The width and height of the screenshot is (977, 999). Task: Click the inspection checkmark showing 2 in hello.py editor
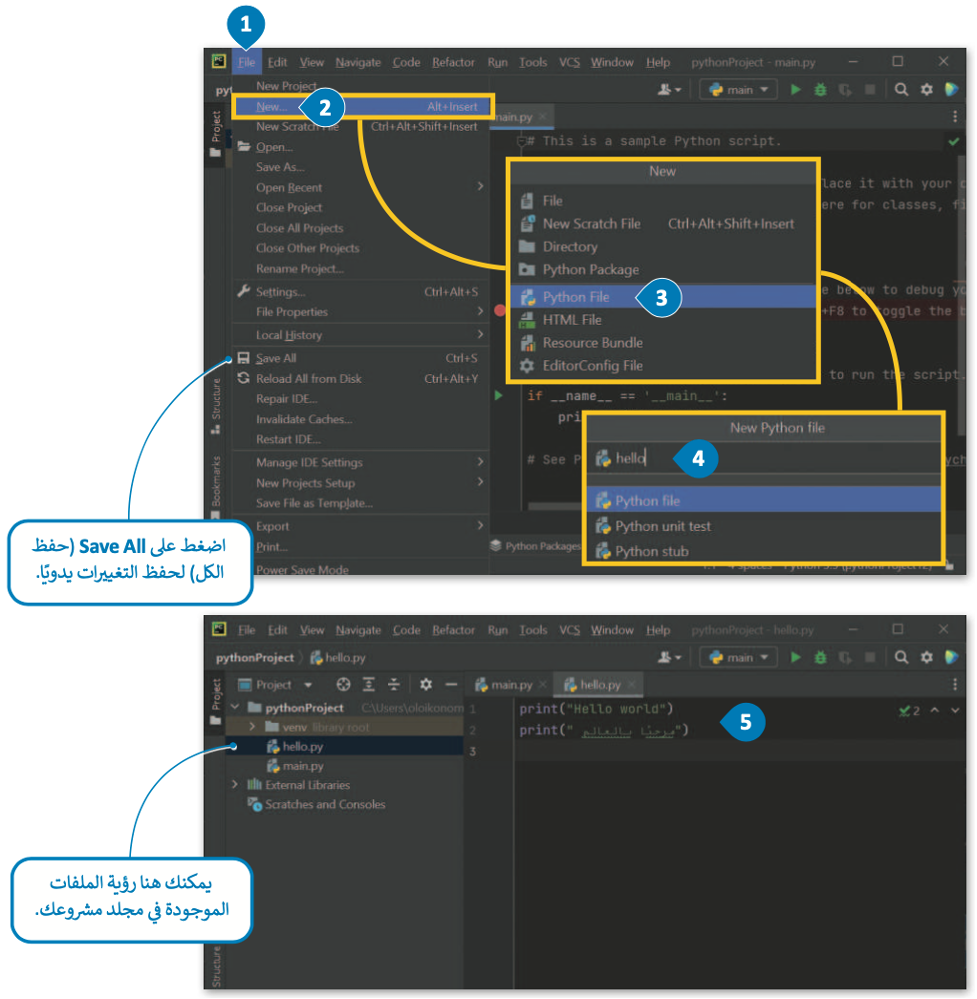pos(909,710)
